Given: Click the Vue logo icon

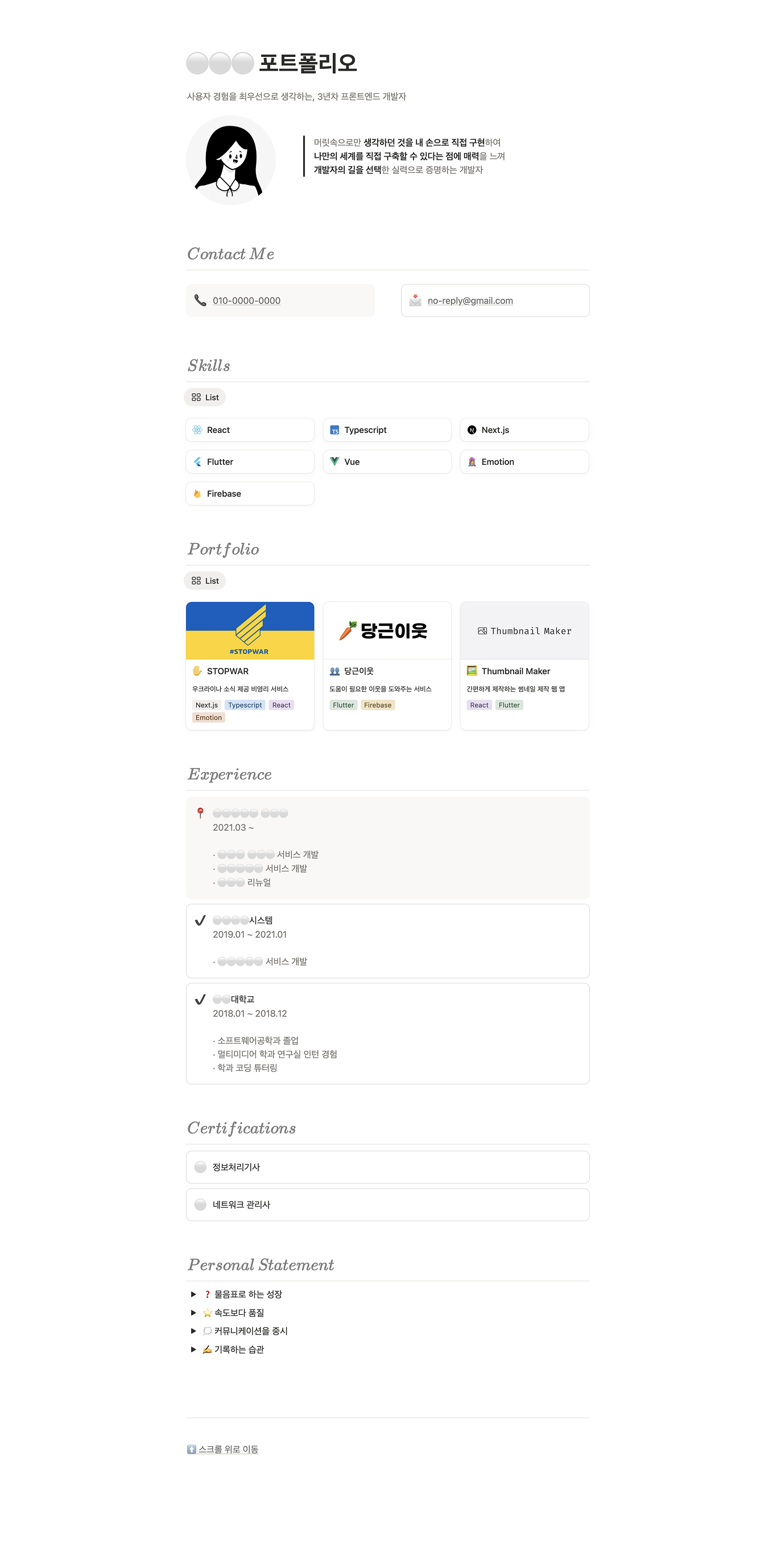Looking at the screenshot, I should pos(334,461).
